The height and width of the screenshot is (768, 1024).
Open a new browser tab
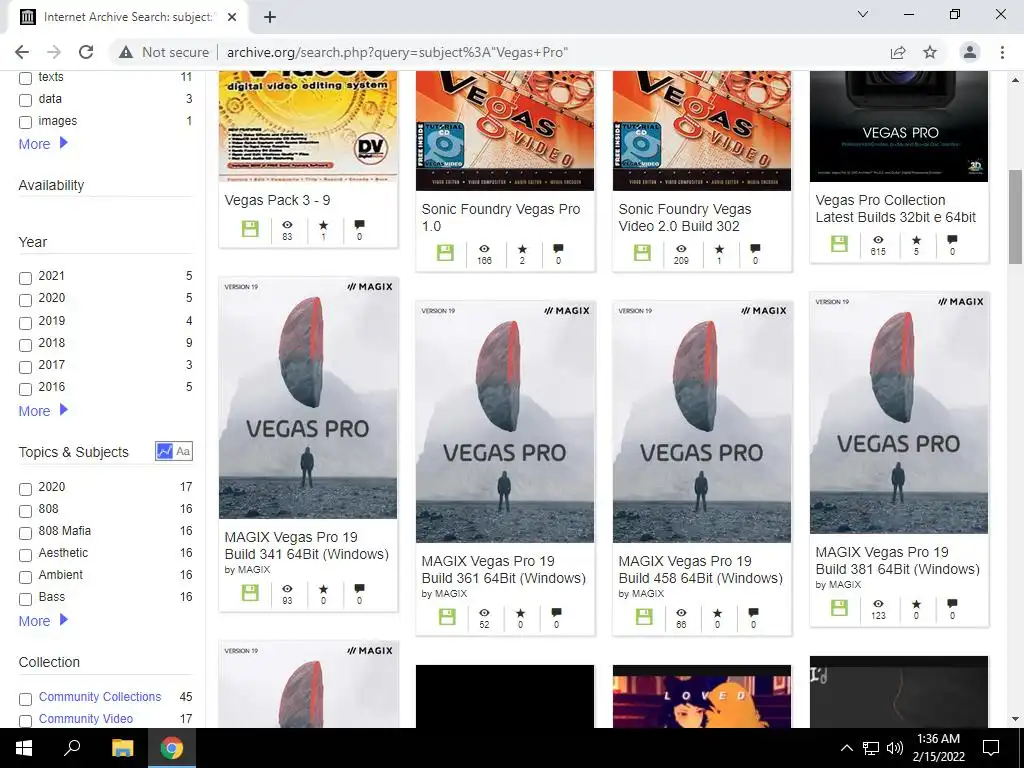pos(270,17)
